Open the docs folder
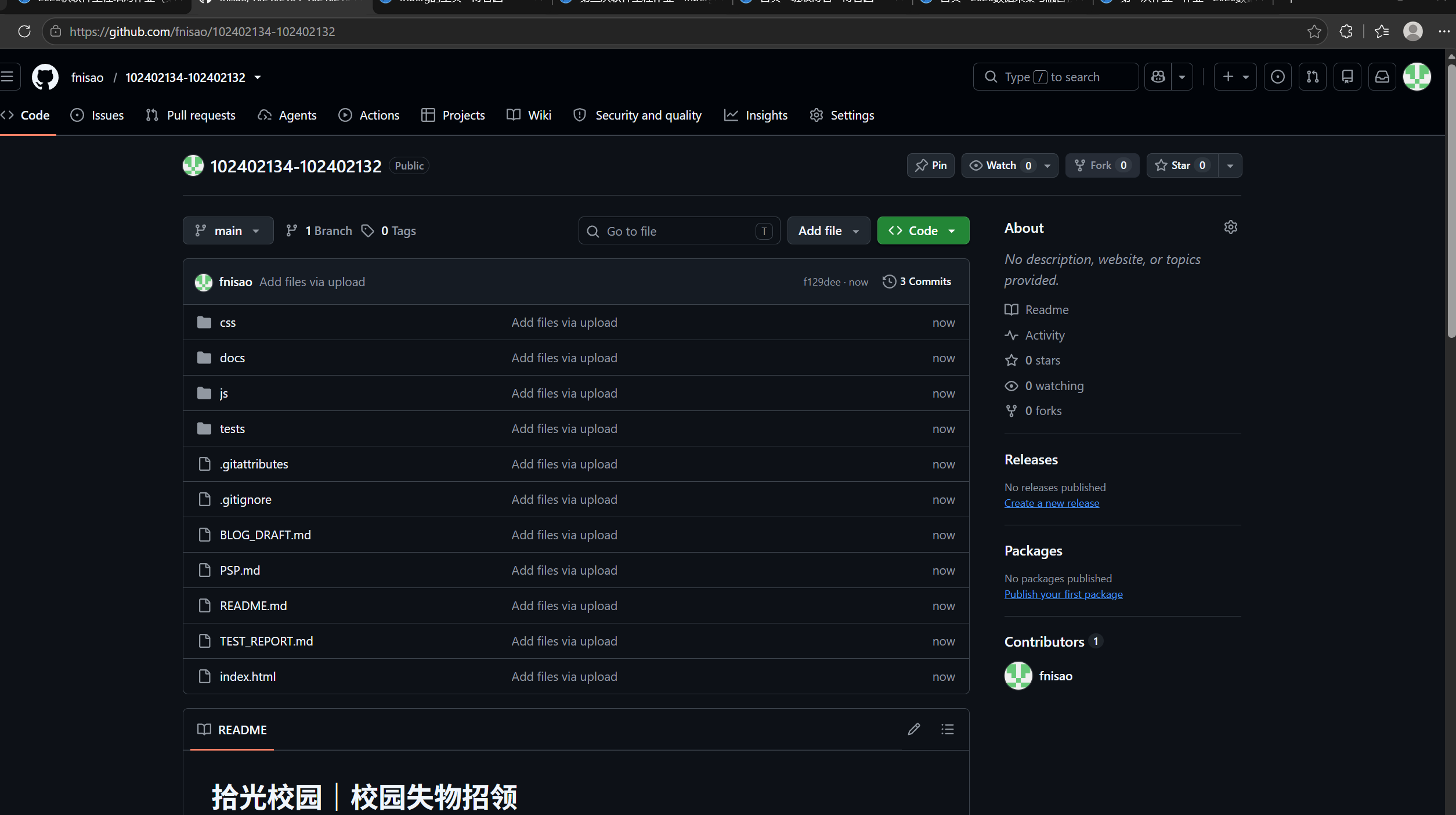The height and width of the screenshot is (815, 1456). pyautogui.click(x=232, y=358)
